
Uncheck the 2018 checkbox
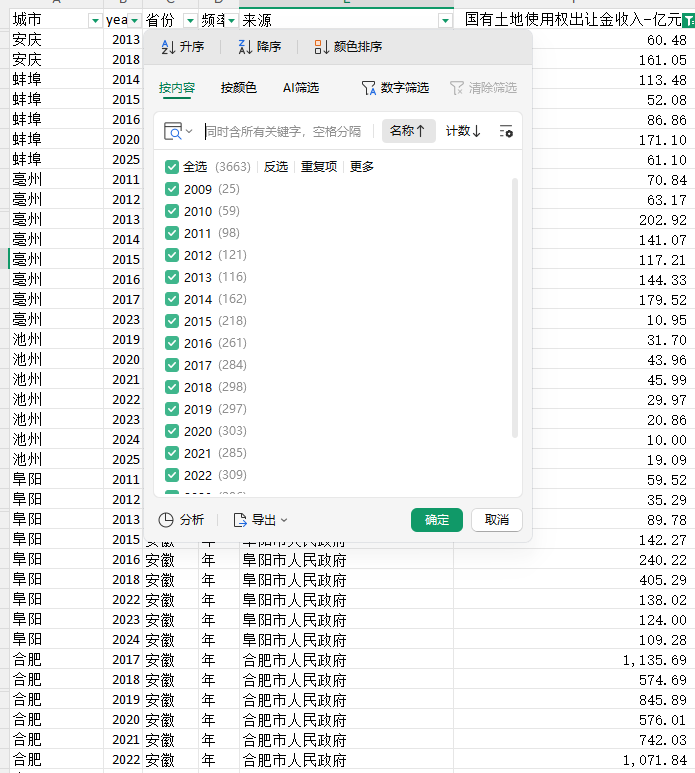tap(172, 387)
